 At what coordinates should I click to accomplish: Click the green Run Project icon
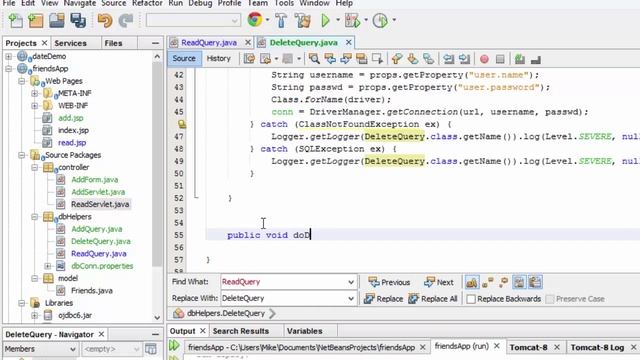(x=325, y=20)
